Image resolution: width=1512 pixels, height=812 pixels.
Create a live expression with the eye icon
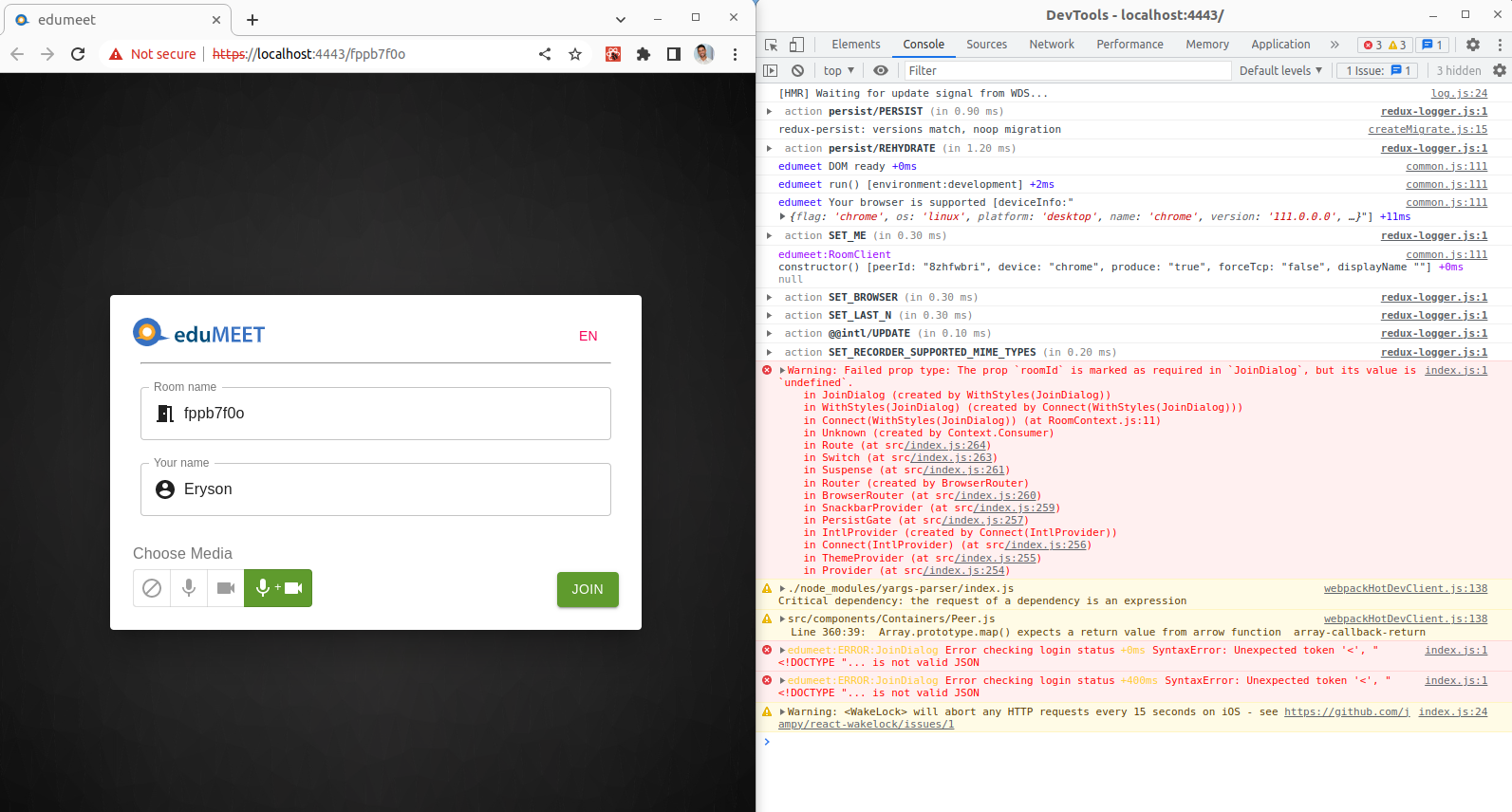coord(881,70)
